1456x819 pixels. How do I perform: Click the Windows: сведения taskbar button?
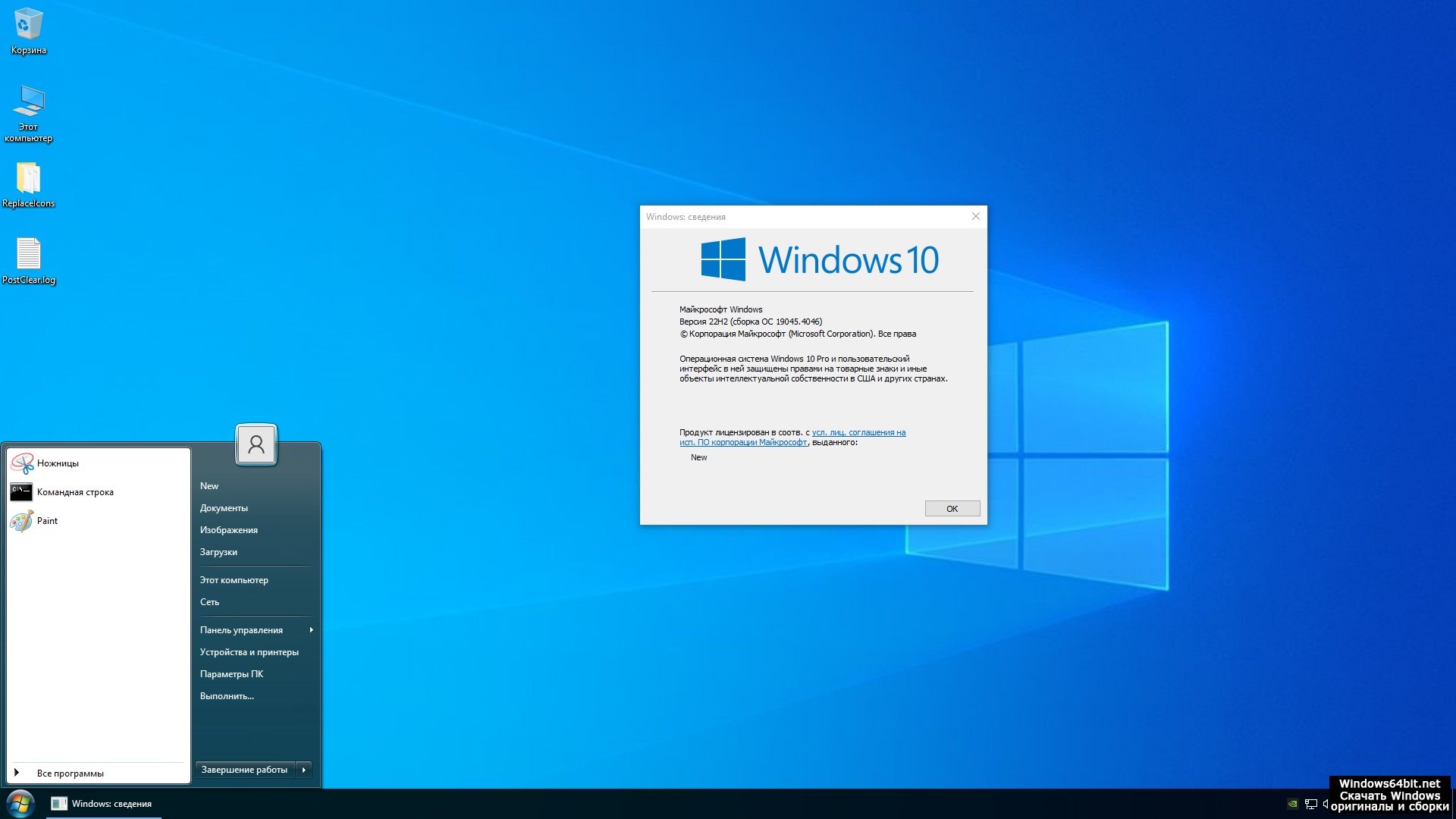(x=103, y=804)
